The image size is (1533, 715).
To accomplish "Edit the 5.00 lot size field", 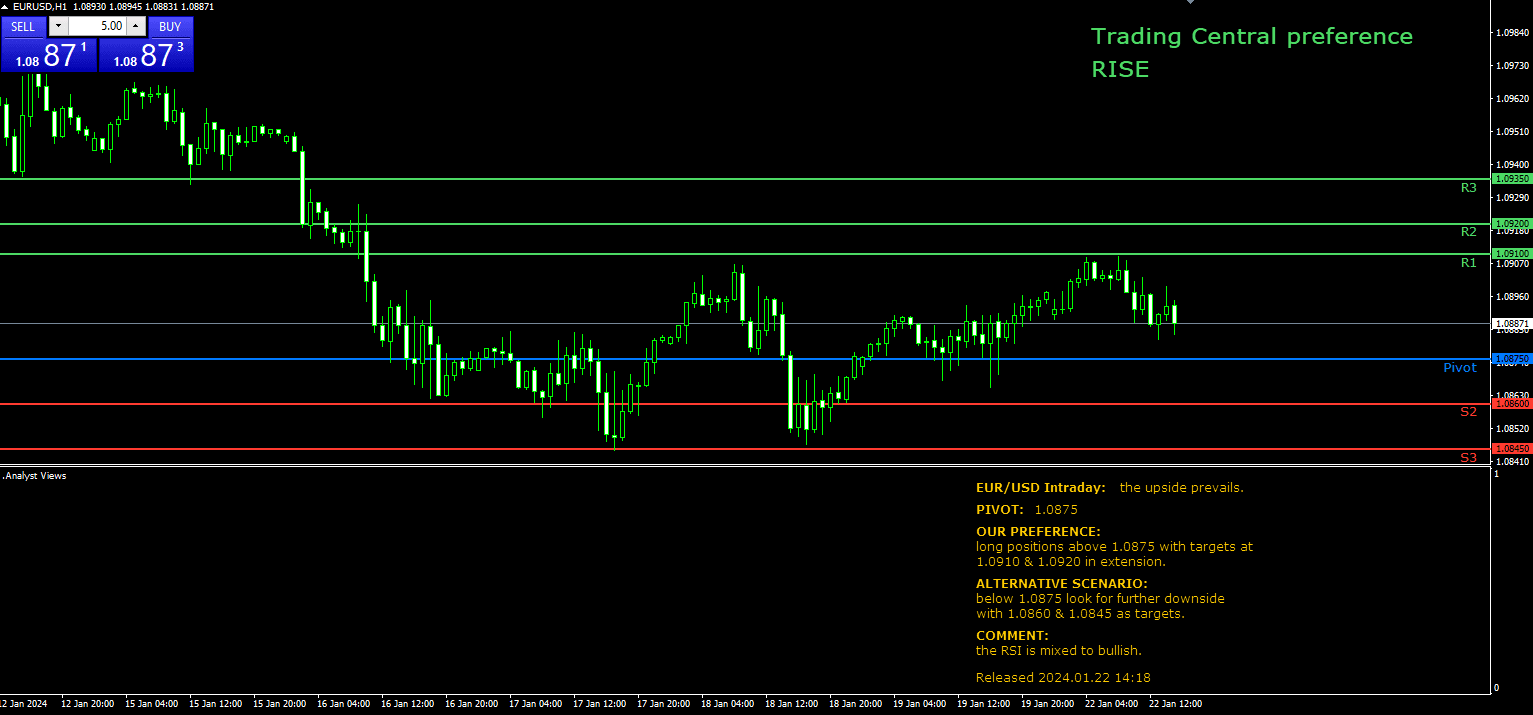I will [98, 27].
